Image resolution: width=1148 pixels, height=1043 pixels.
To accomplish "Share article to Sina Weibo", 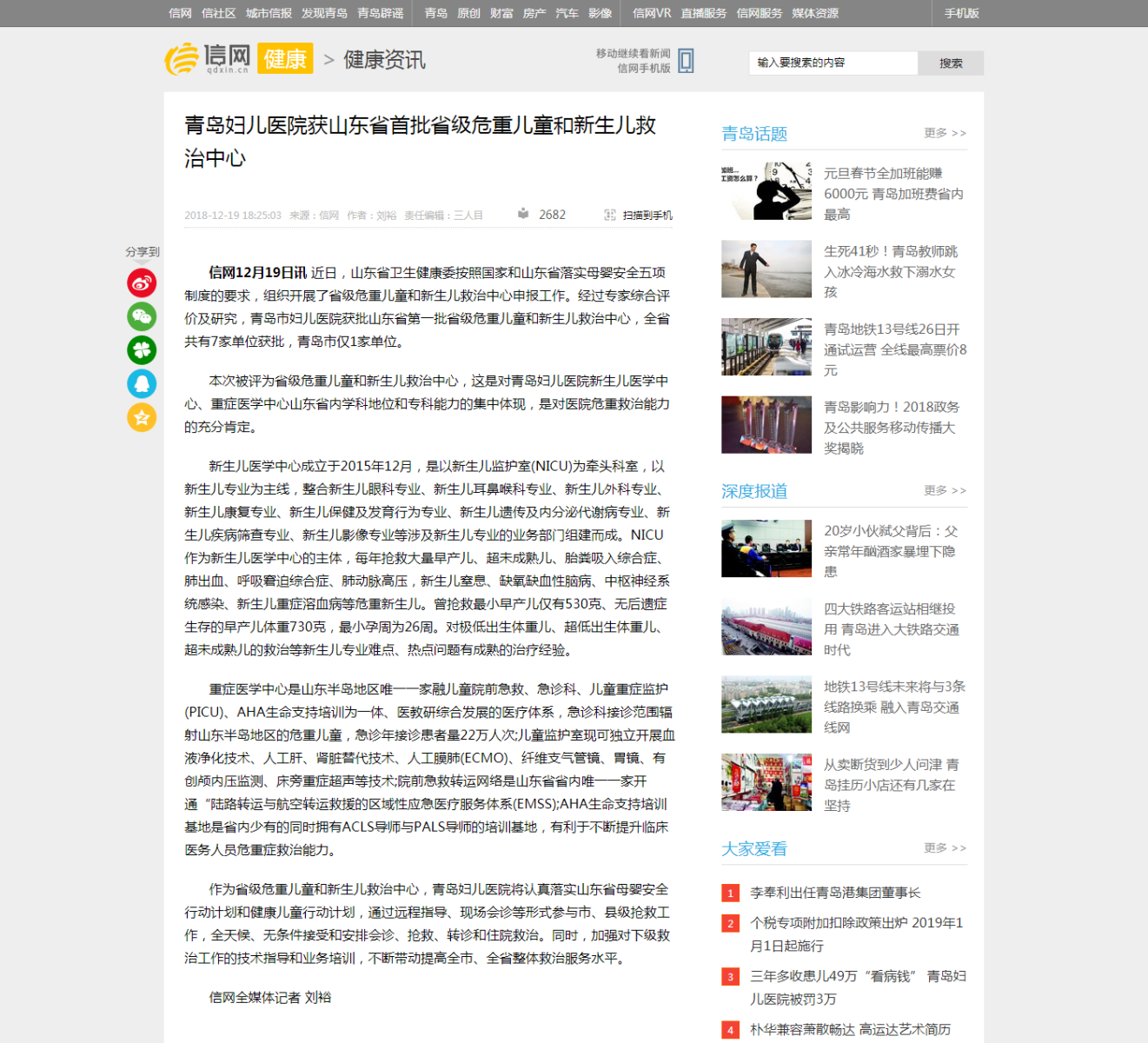I will point(142,282).
